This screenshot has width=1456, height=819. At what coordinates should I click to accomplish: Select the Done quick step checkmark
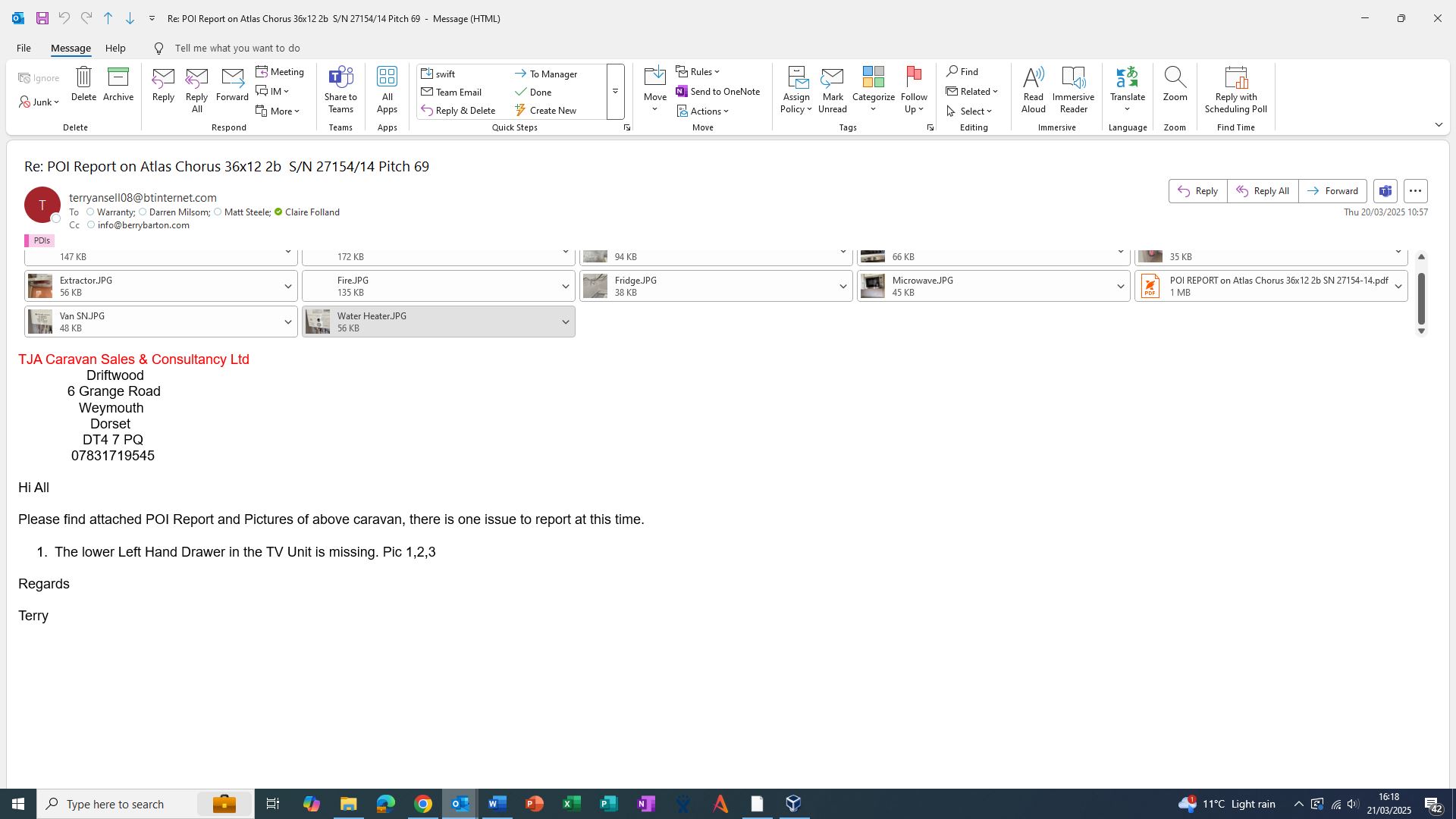[521, 93]
